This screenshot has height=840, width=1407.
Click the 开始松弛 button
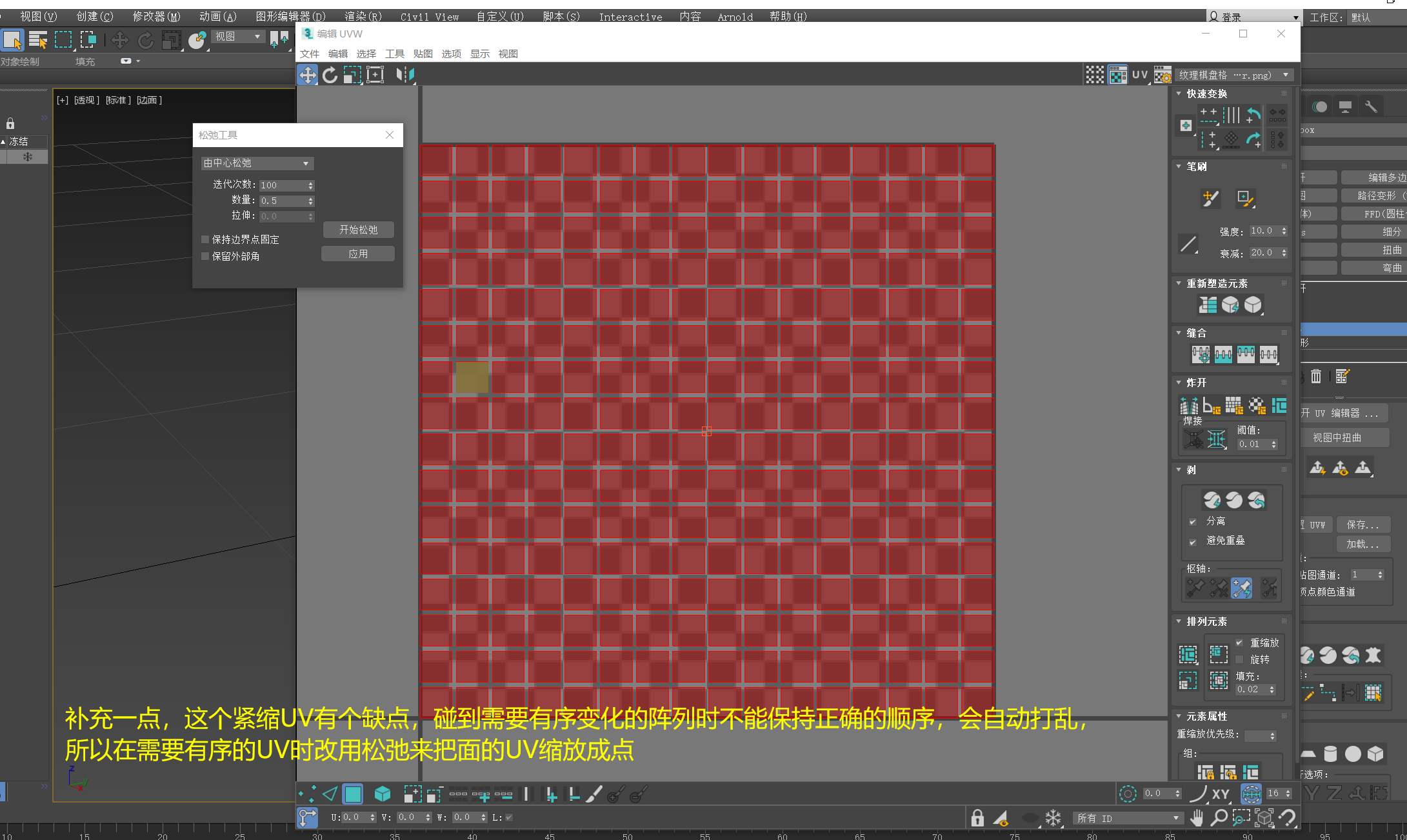point(359,230)
